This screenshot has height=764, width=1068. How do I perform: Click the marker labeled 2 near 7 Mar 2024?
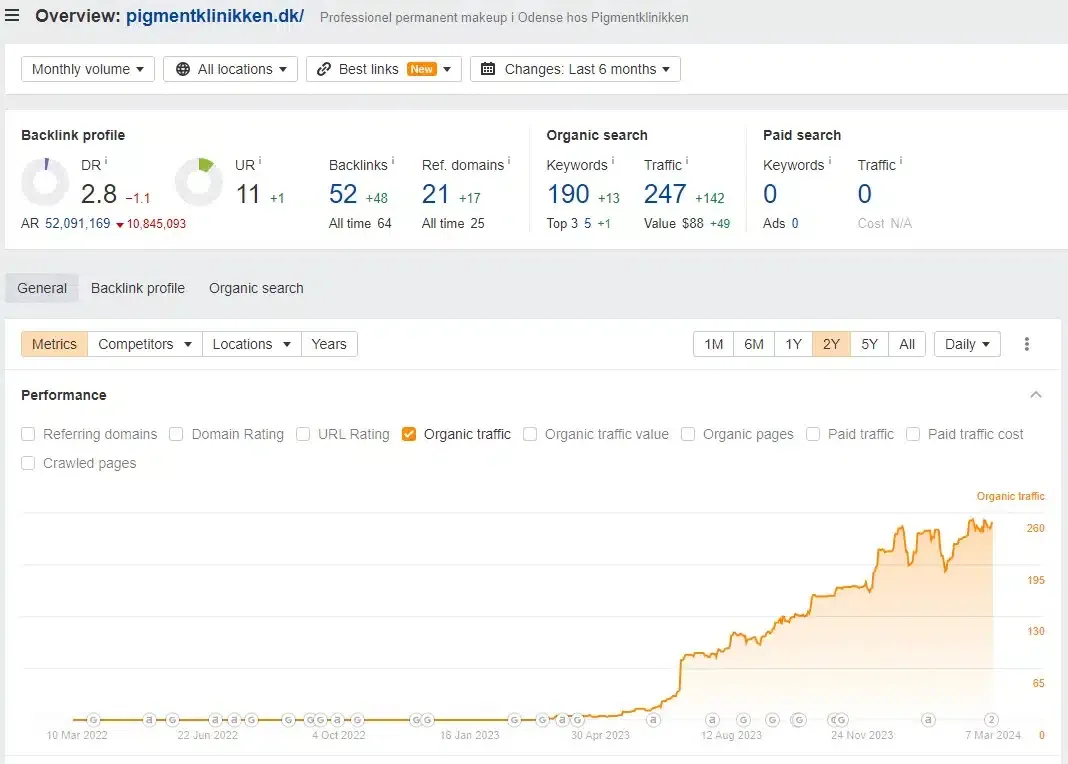click(x=991, y=719)
